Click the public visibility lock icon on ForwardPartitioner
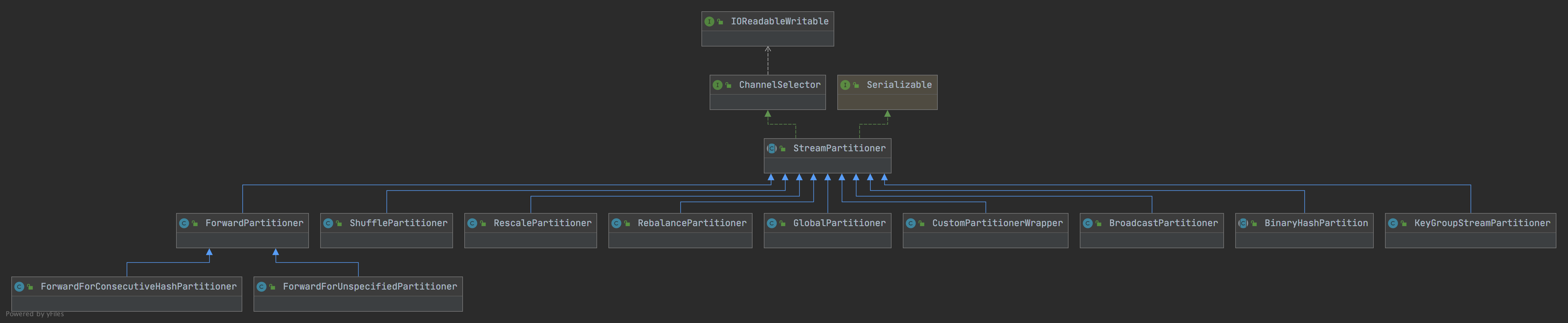The width and height of the screenshot is (1568, 323). [x=195, y=224]
